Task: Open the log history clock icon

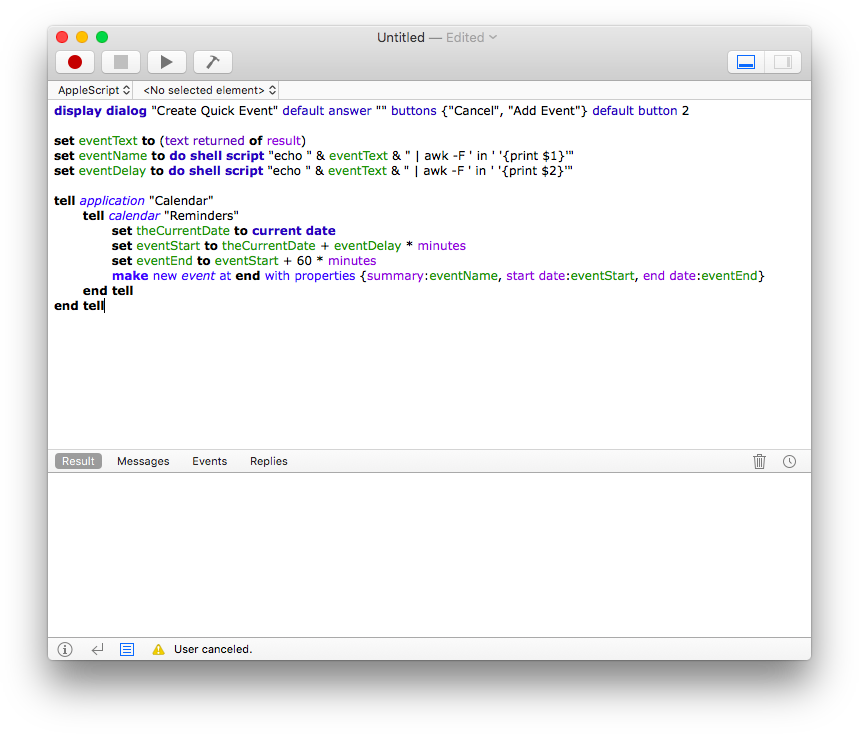Action: pos(789,461)
